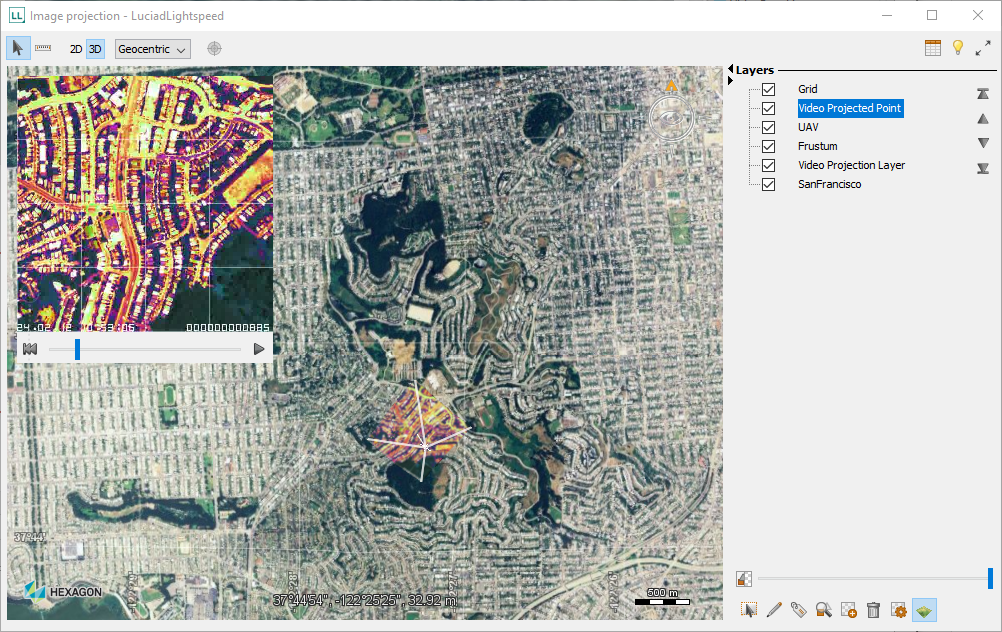Uncheck the Grid layer checkbox
The image size is (1002, 632).
(x=769, y=90)
